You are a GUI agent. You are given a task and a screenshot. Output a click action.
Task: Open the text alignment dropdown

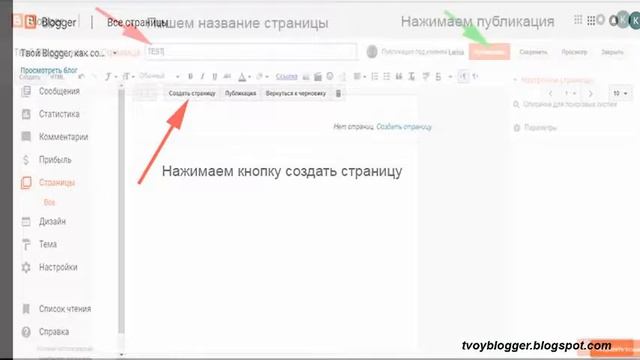coord(359,76)
